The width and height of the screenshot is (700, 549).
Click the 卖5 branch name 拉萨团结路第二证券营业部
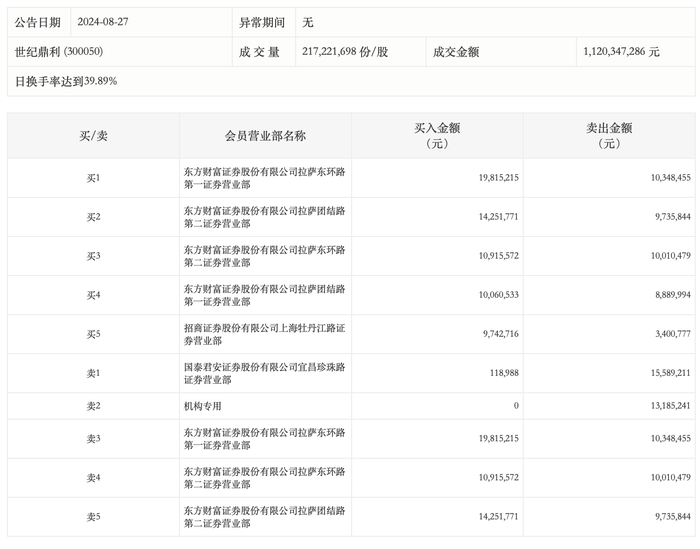(265, 517)
